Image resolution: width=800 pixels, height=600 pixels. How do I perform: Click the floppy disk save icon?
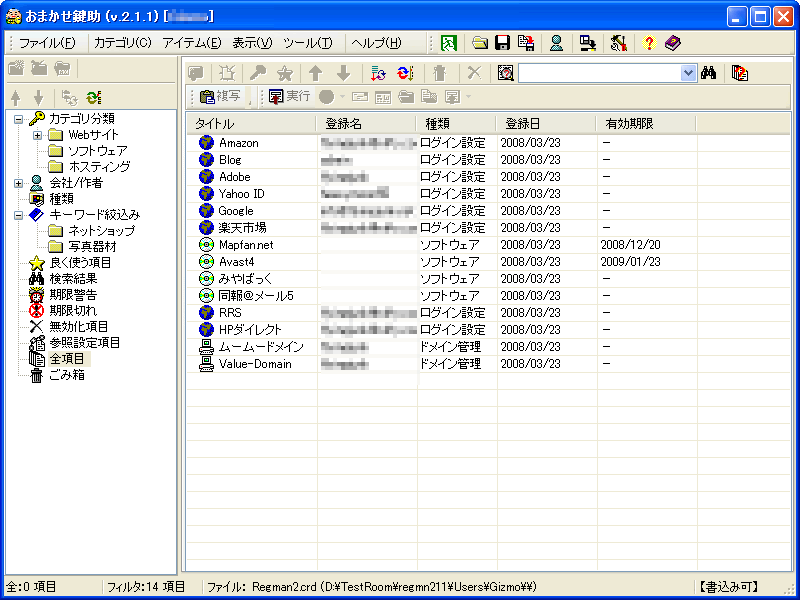pyautogui.click(x=503, y=43)
